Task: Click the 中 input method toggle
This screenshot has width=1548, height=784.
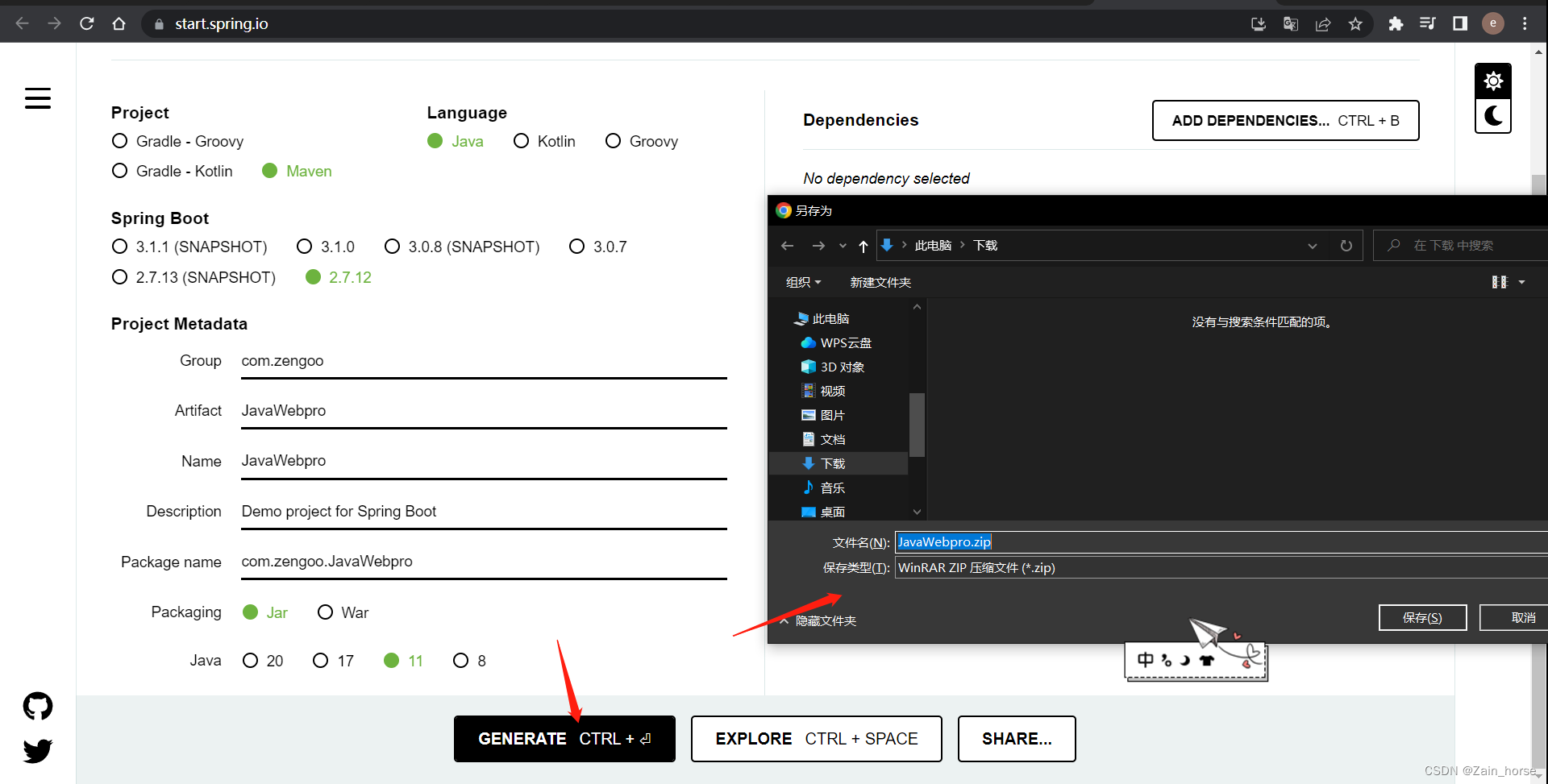Action: [1145, 661]
